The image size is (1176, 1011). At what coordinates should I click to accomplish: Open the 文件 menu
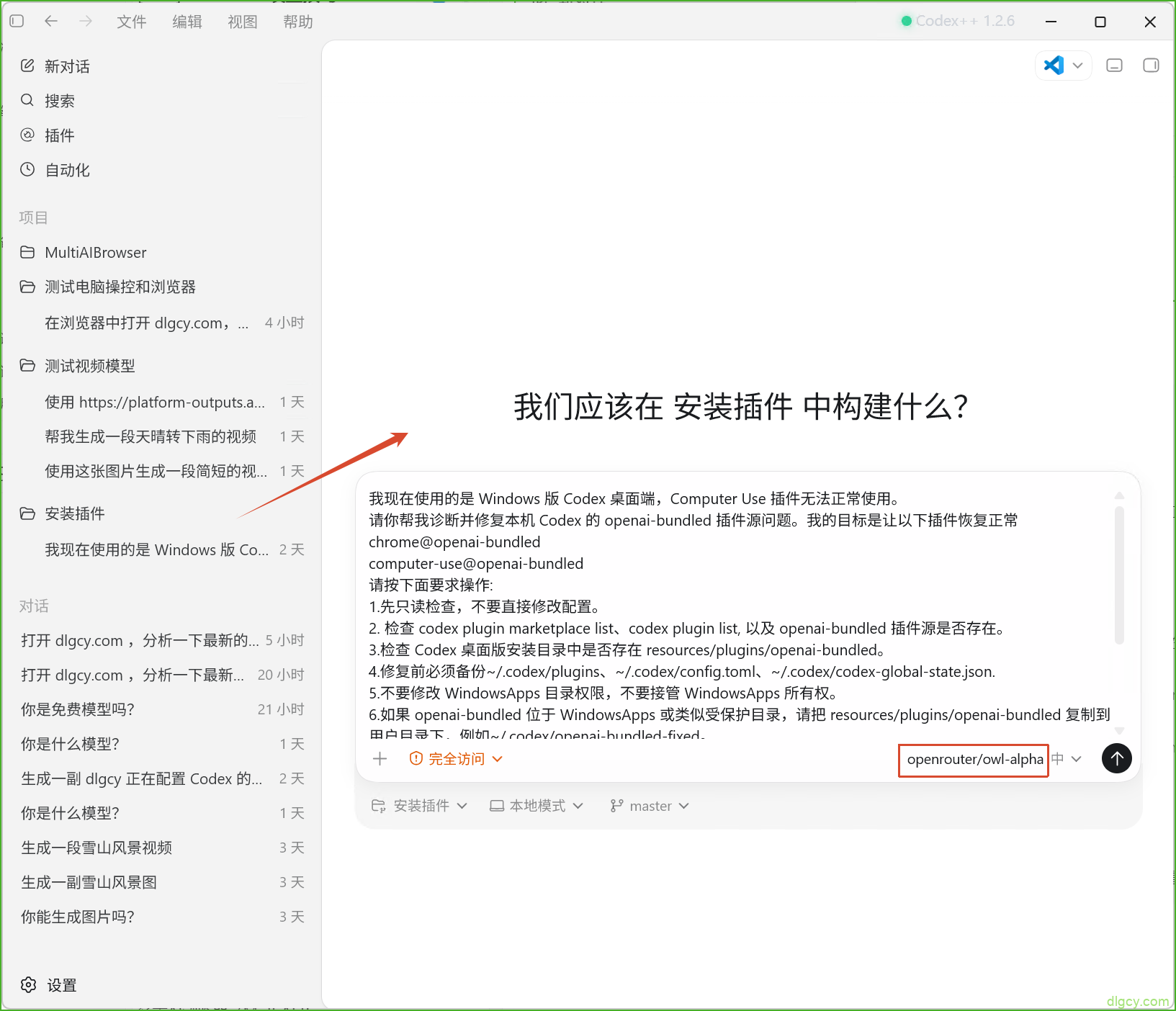coord(132,22)
